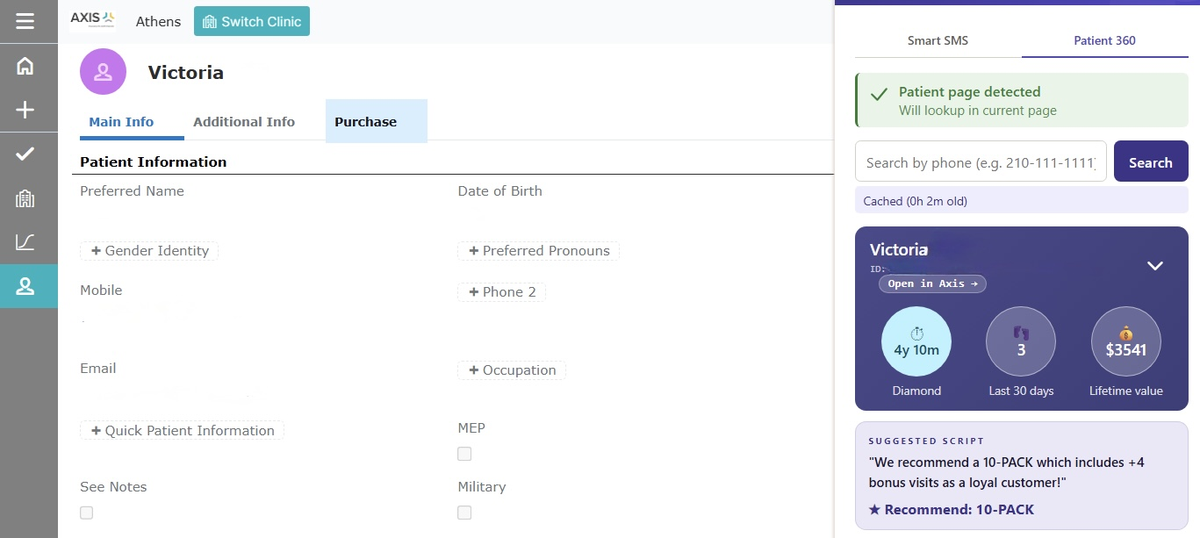This screenshot has width=1200, height=538.
Task: Click the Victoria patient name heading
Action: pyautogui.click(x=186, y=73)
